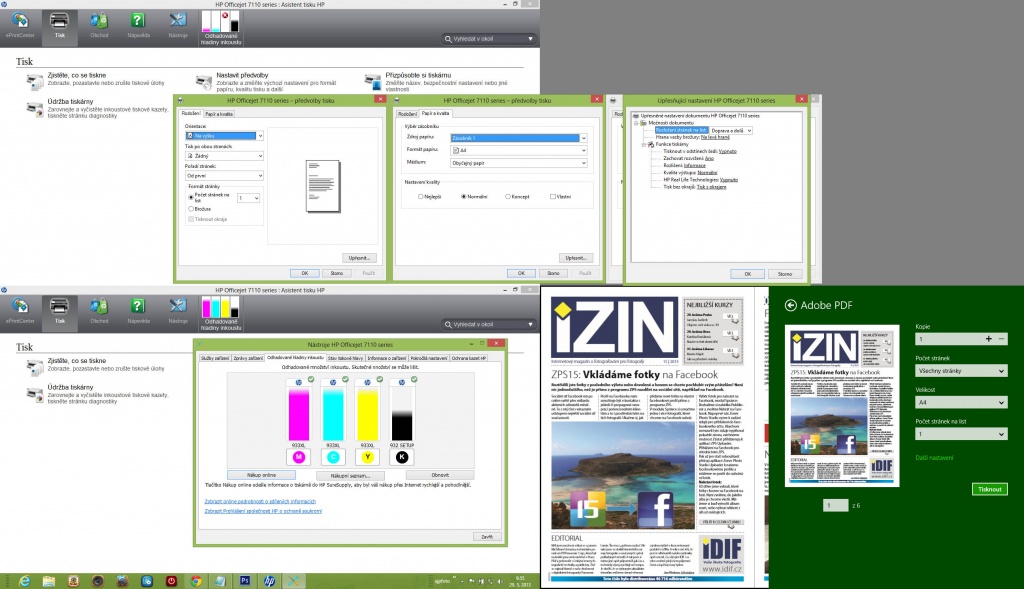
Task: Click Zjistěte, co se tiskne icon, upper window
Action: click(x=35, y=81)
